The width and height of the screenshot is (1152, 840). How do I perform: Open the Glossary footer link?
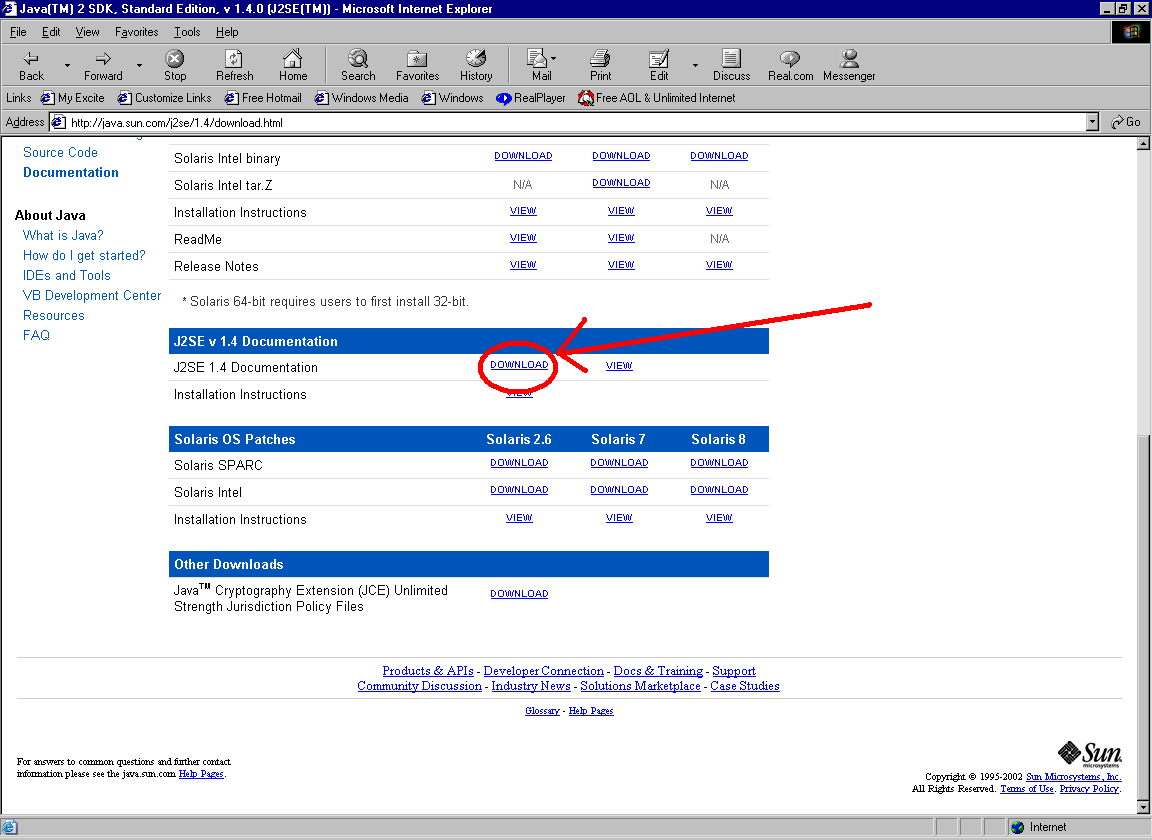[542, 711]
